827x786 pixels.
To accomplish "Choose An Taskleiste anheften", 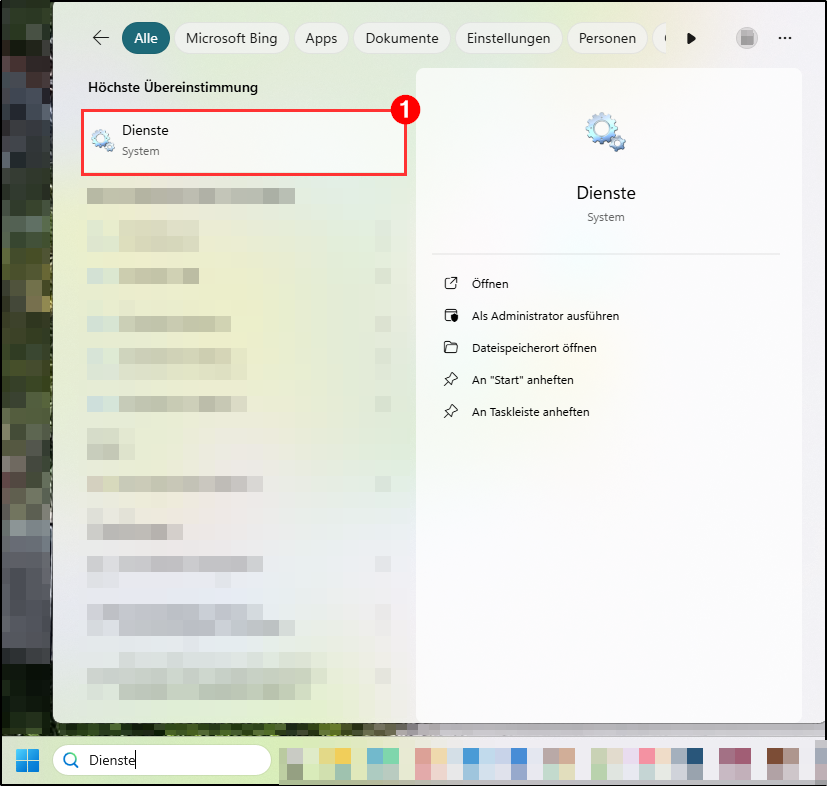I will click(530, 412).
